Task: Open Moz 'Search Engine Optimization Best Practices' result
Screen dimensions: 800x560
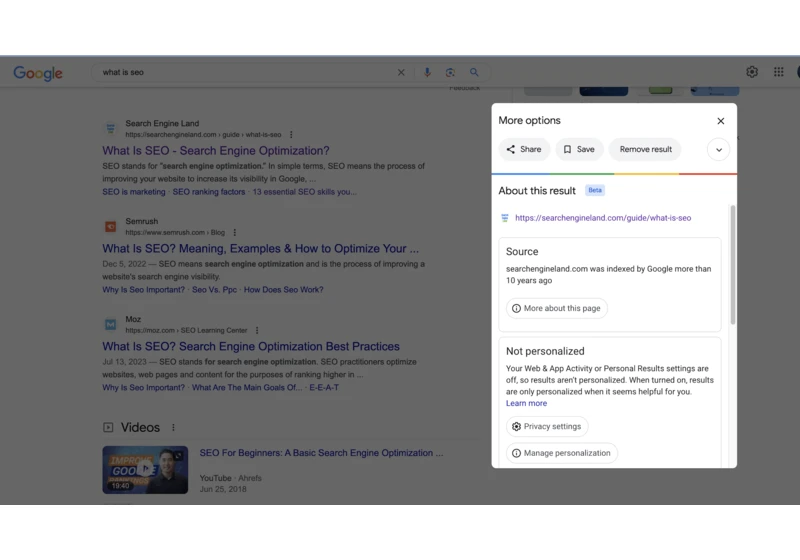Action: pyautogui.click(x=251, y=347)
